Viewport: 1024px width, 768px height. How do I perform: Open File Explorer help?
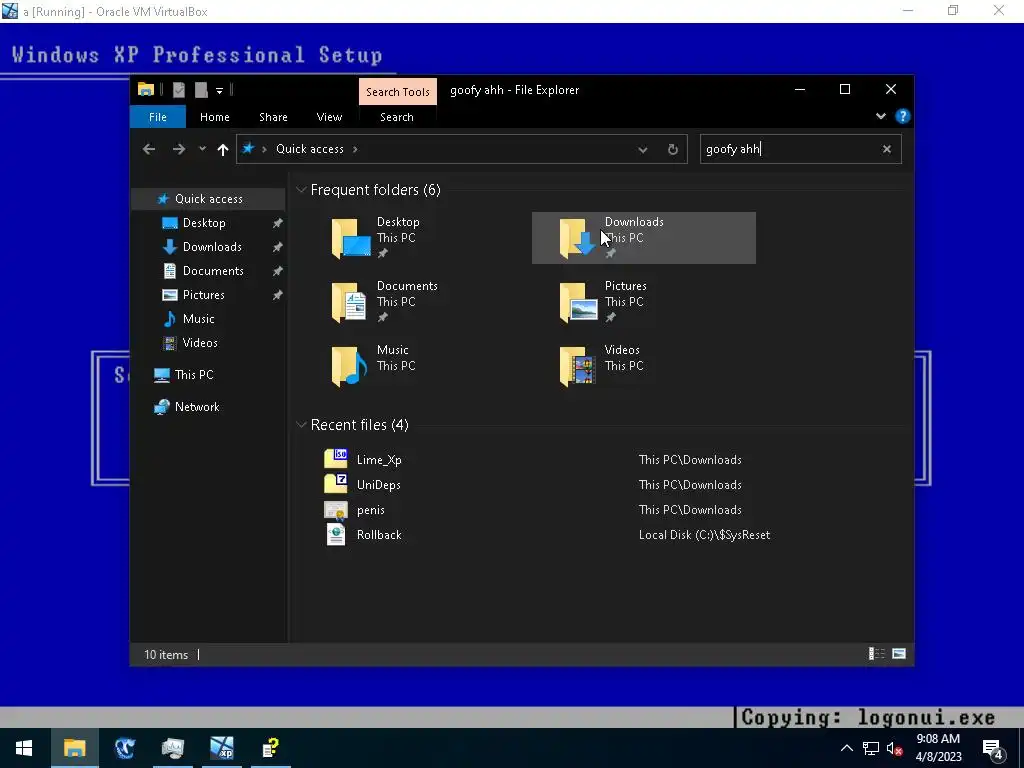[x=903, y=116]
